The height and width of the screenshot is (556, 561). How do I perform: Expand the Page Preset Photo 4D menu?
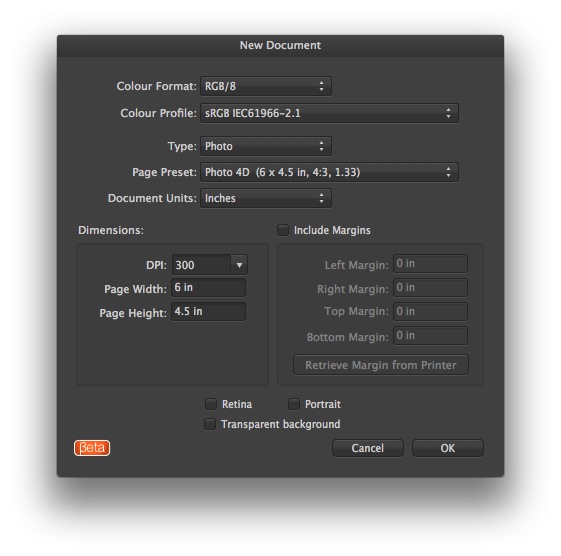tap(329, 172)
